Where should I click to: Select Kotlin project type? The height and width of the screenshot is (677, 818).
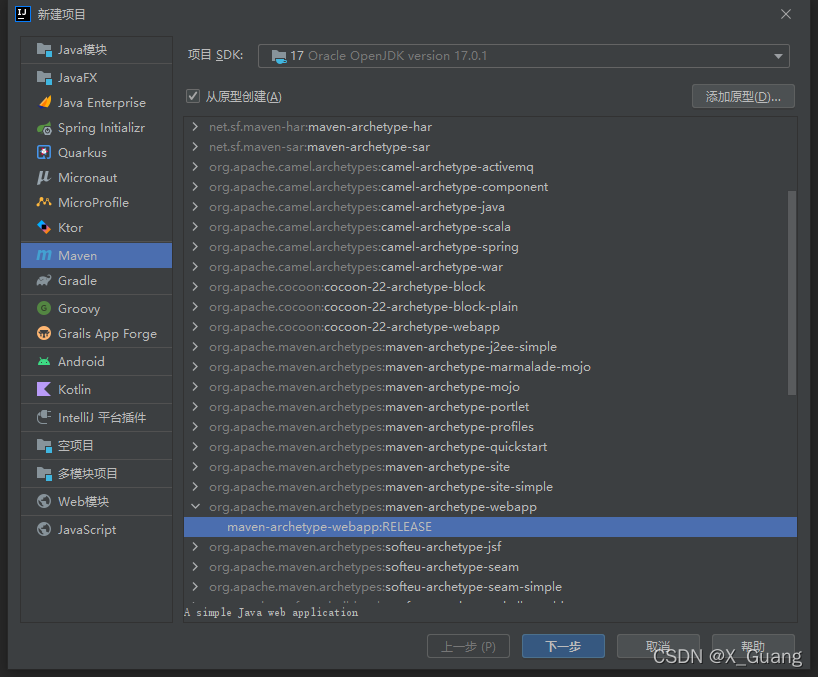pos(97,389)
